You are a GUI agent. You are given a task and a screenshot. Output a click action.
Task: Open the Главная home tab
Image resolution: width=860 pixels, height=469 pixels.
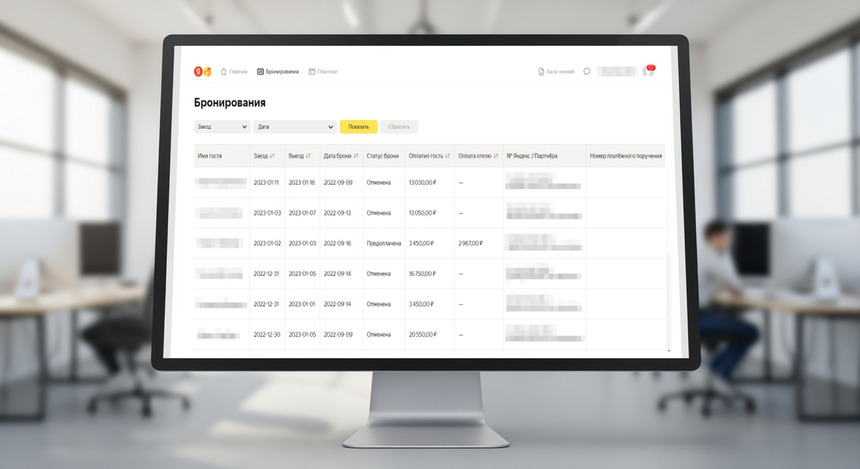click(x=234, y=72)
